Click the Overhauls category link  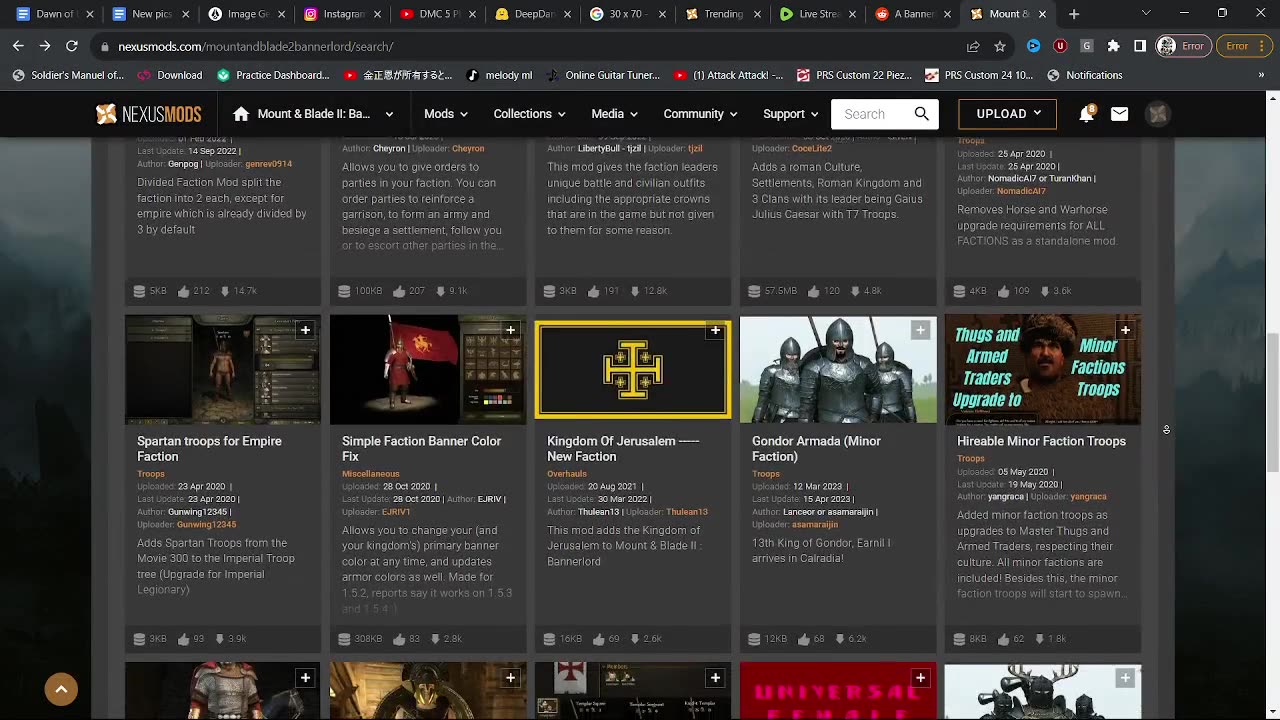tap(567, 474)
